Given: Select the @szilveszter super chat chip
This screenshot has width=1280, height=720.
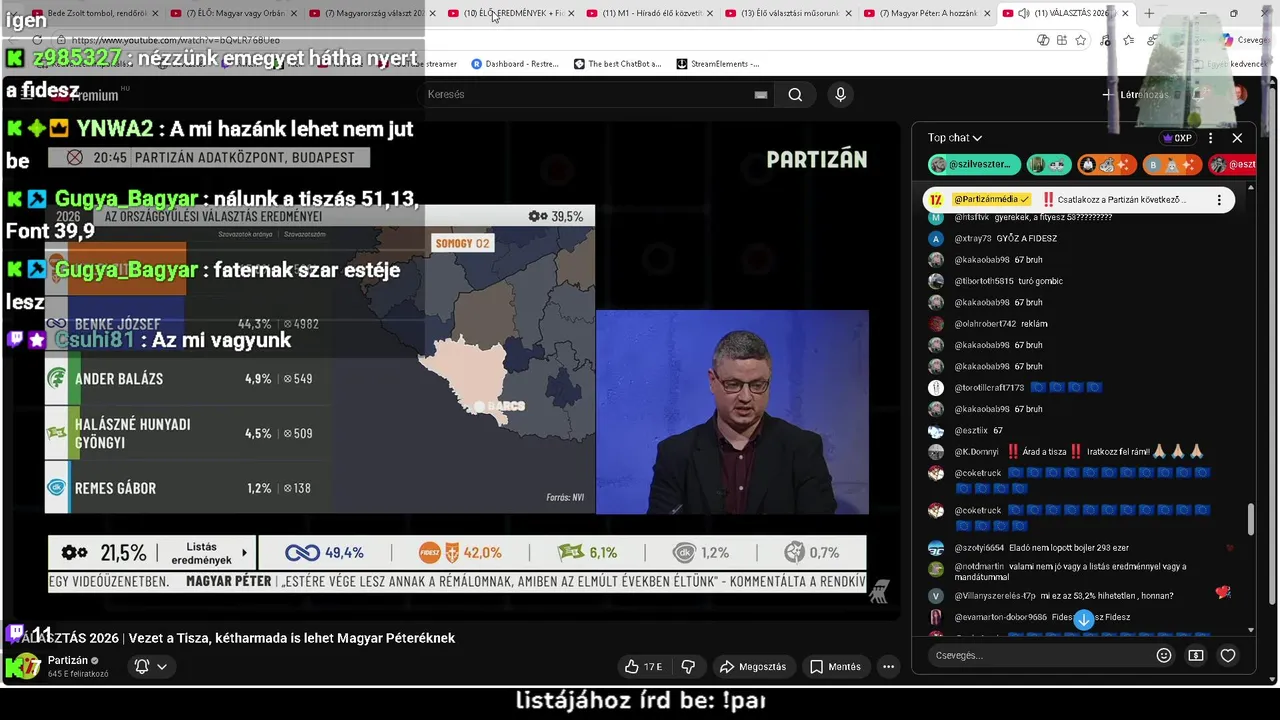Looking at the screenshot, I should 974,164.
